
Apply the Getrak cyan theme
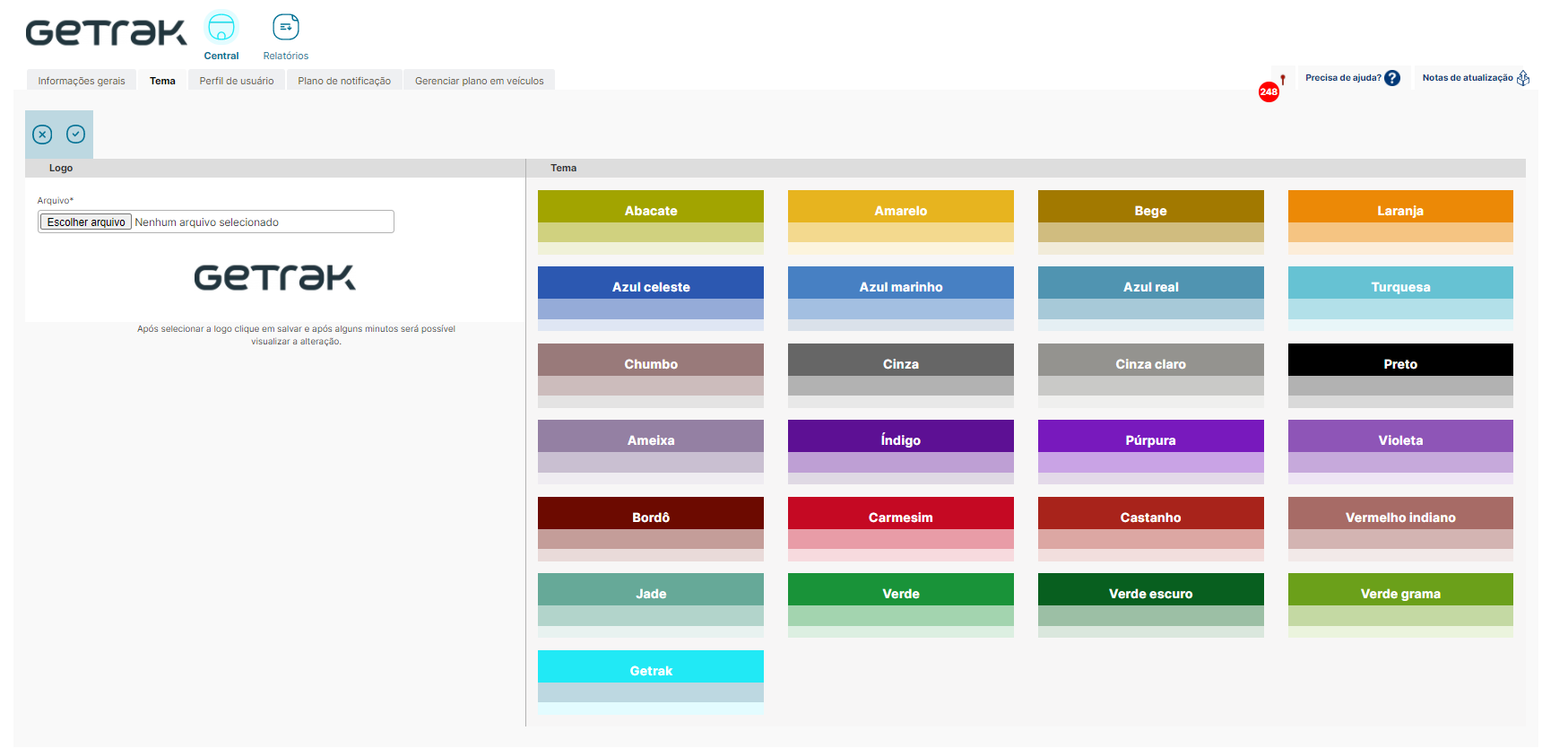point(651,683)
